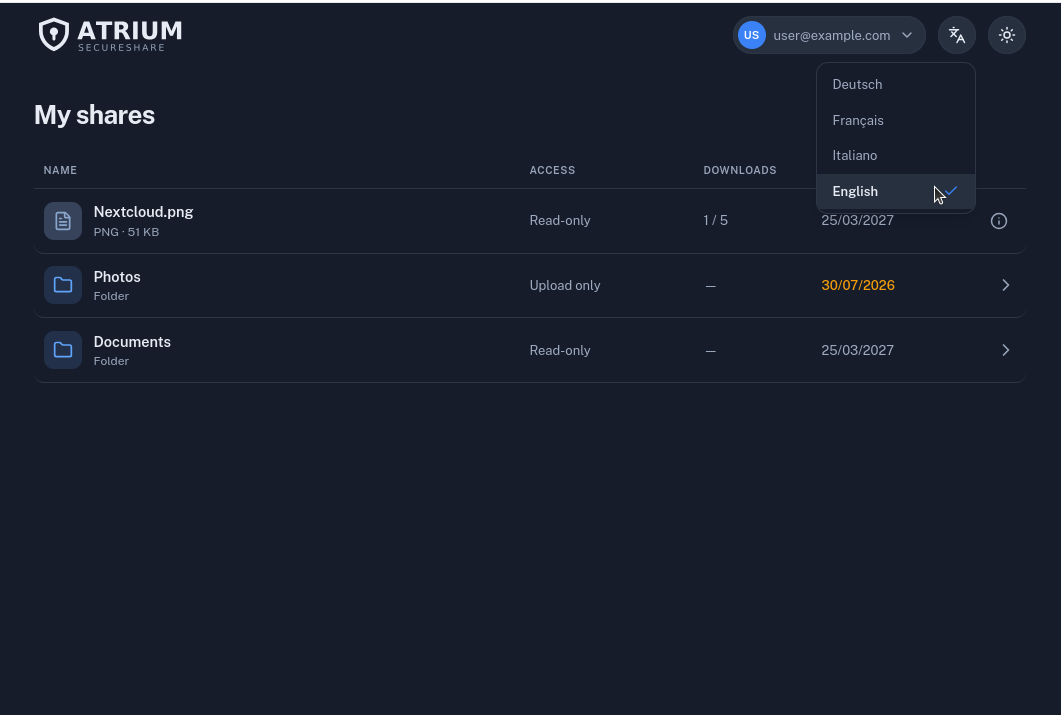1061x715 pixels.
Task: Click the ACCESS column header
Action: [552, 170]
